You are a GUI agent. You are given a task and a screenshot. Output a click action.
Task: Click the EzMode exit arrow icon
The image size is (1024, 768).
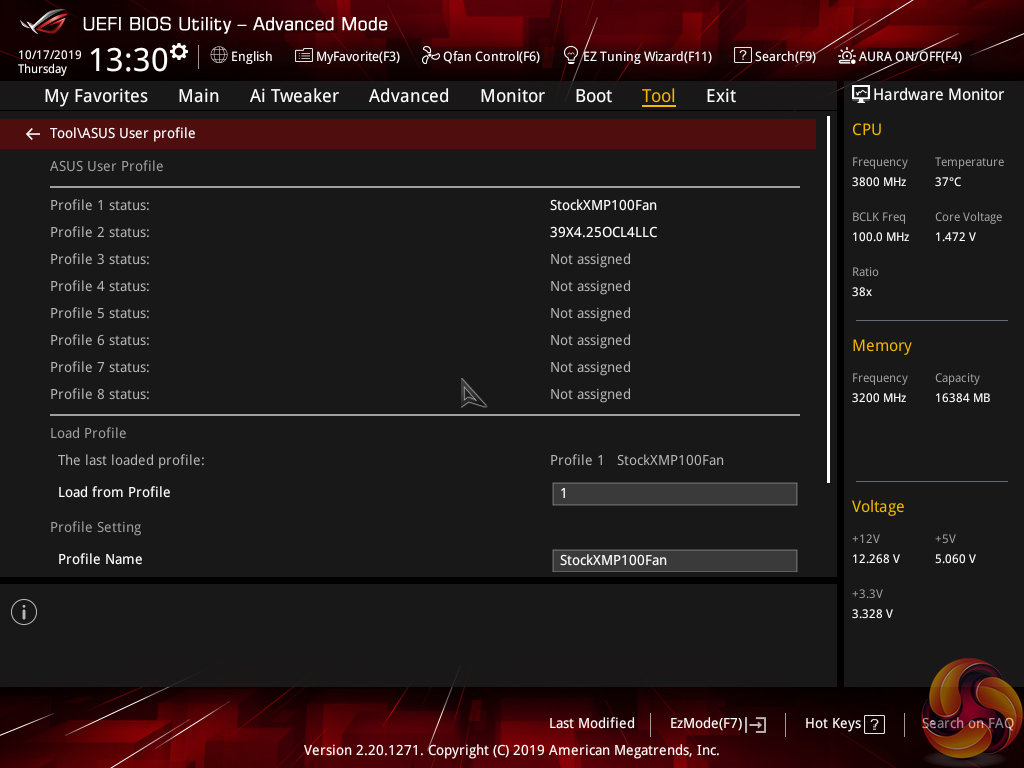(x=756, y=724)
